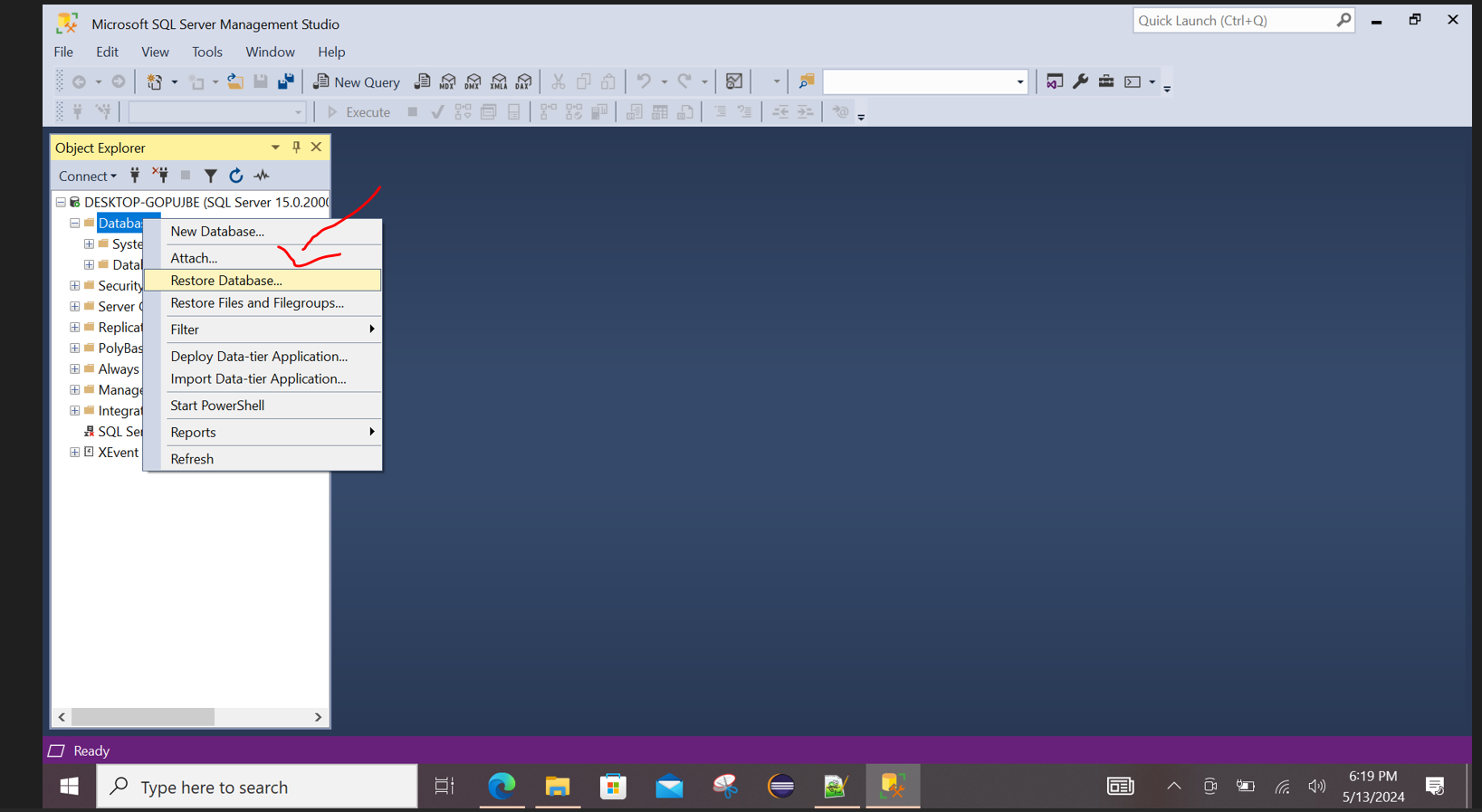Select Start PowerShell from context menu
This screenshot has height=812, width=1482.
(263, 406)
